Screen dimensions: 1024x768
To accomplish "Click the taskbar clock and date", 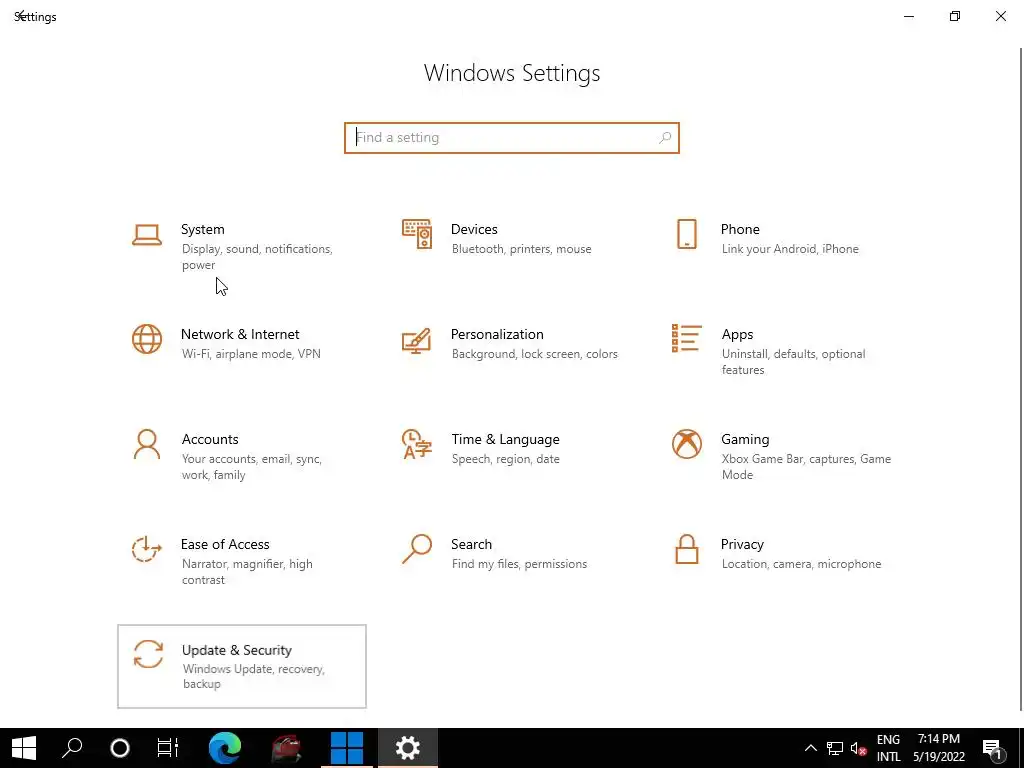I will [x=938, y=748].
